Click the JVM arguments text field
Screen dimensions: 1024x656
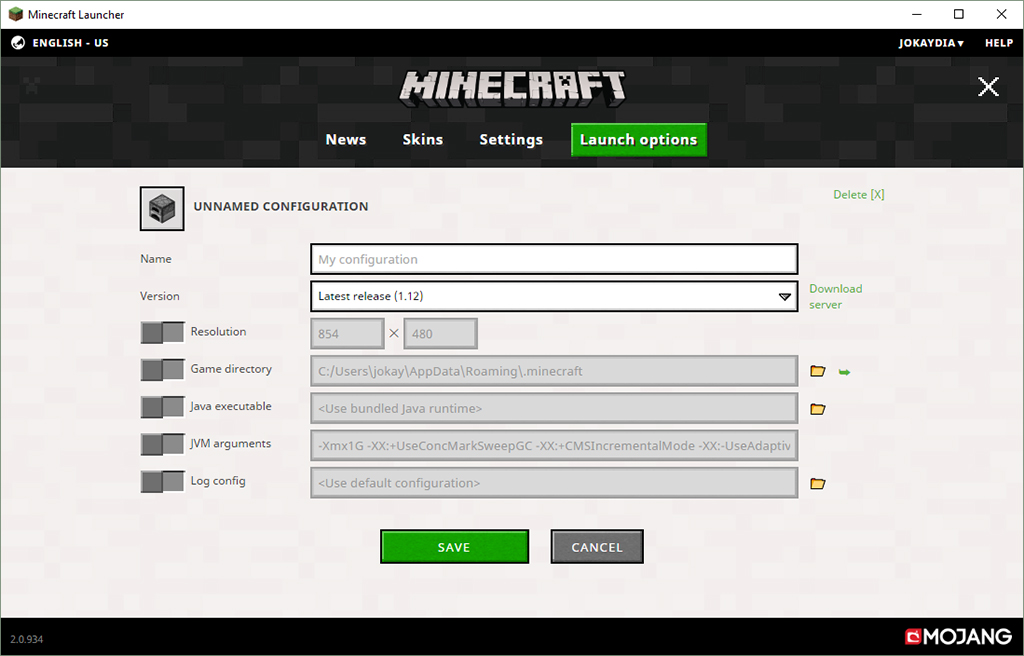pos(554,446)
